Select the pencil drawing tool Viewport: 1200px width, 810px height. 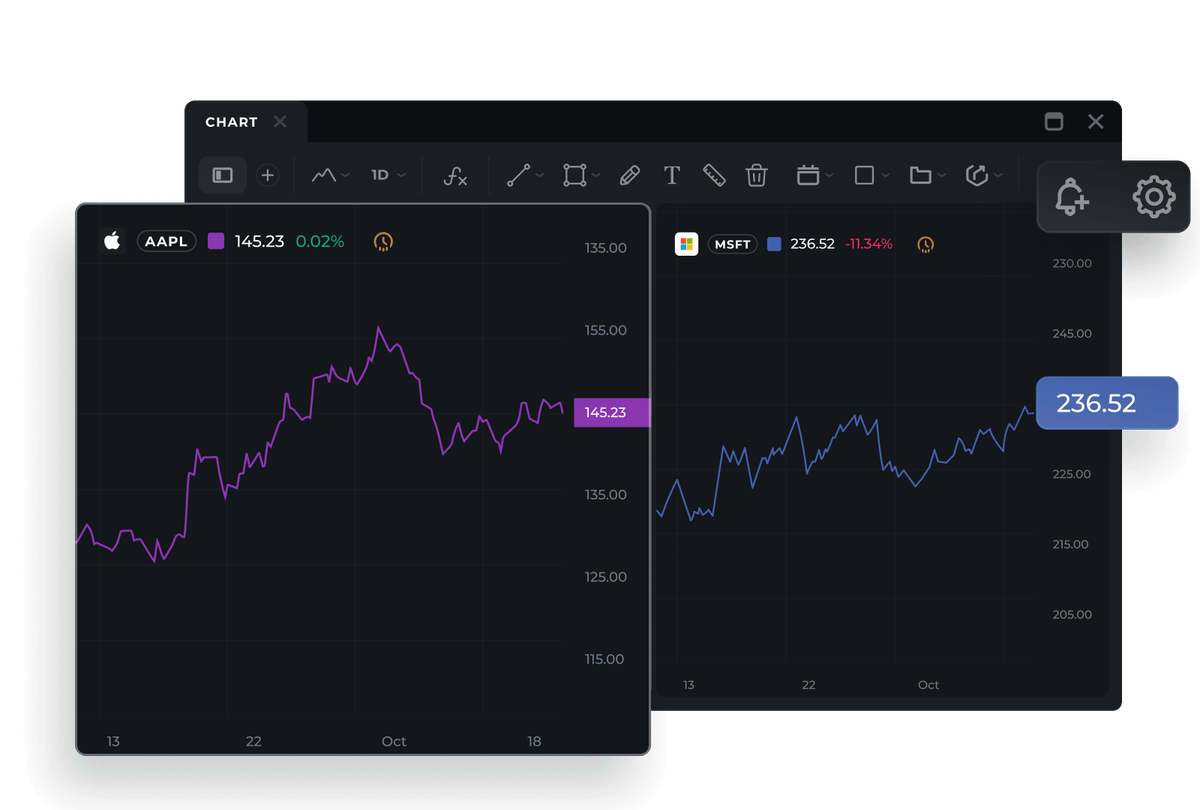pos(629,176)
